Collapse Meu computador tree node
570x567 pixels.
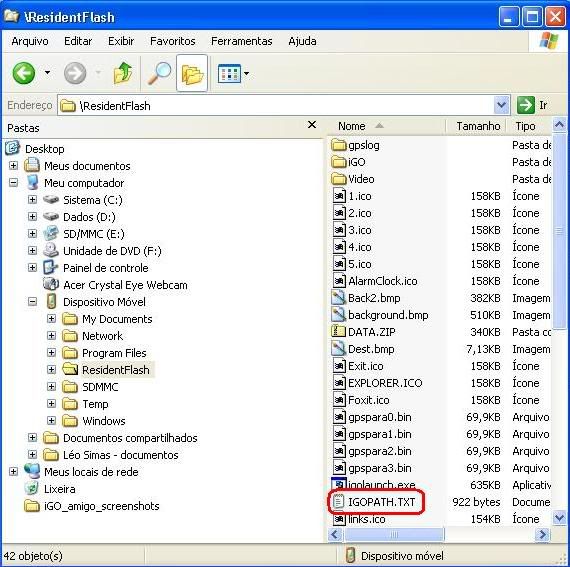(13, 182)
